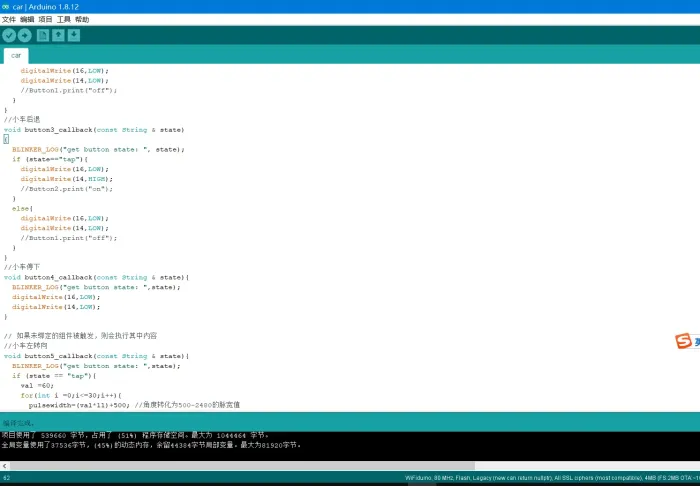Screen dimensions: 700x486
Task: Click line number 62 in status bar
Action: click(x=6, y=478)
